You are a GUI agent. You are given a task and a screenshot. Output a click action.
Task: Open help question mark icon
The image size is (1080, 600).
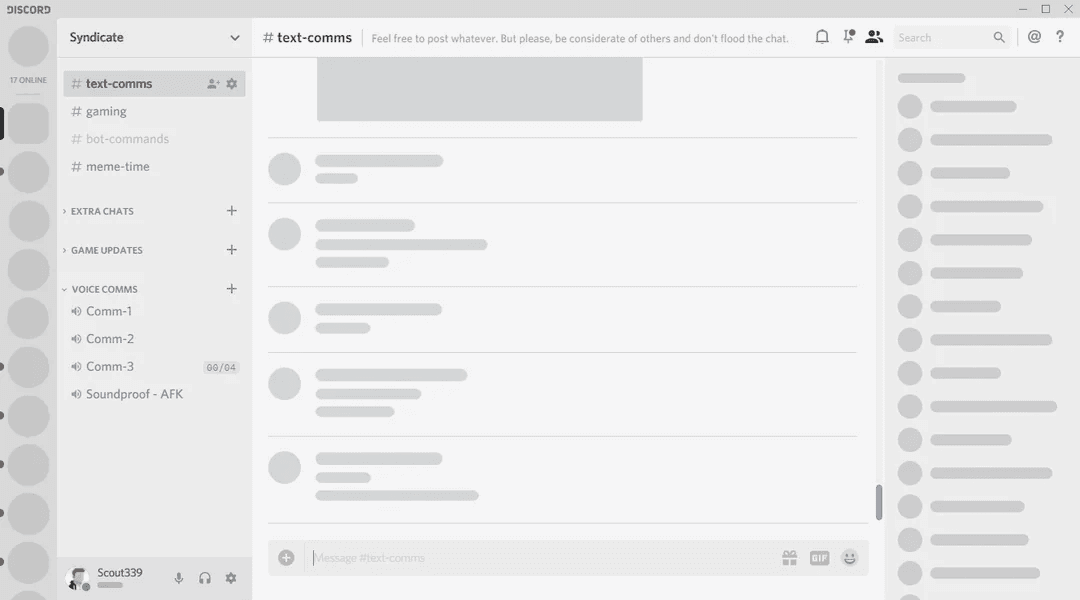coord(1059,37)
